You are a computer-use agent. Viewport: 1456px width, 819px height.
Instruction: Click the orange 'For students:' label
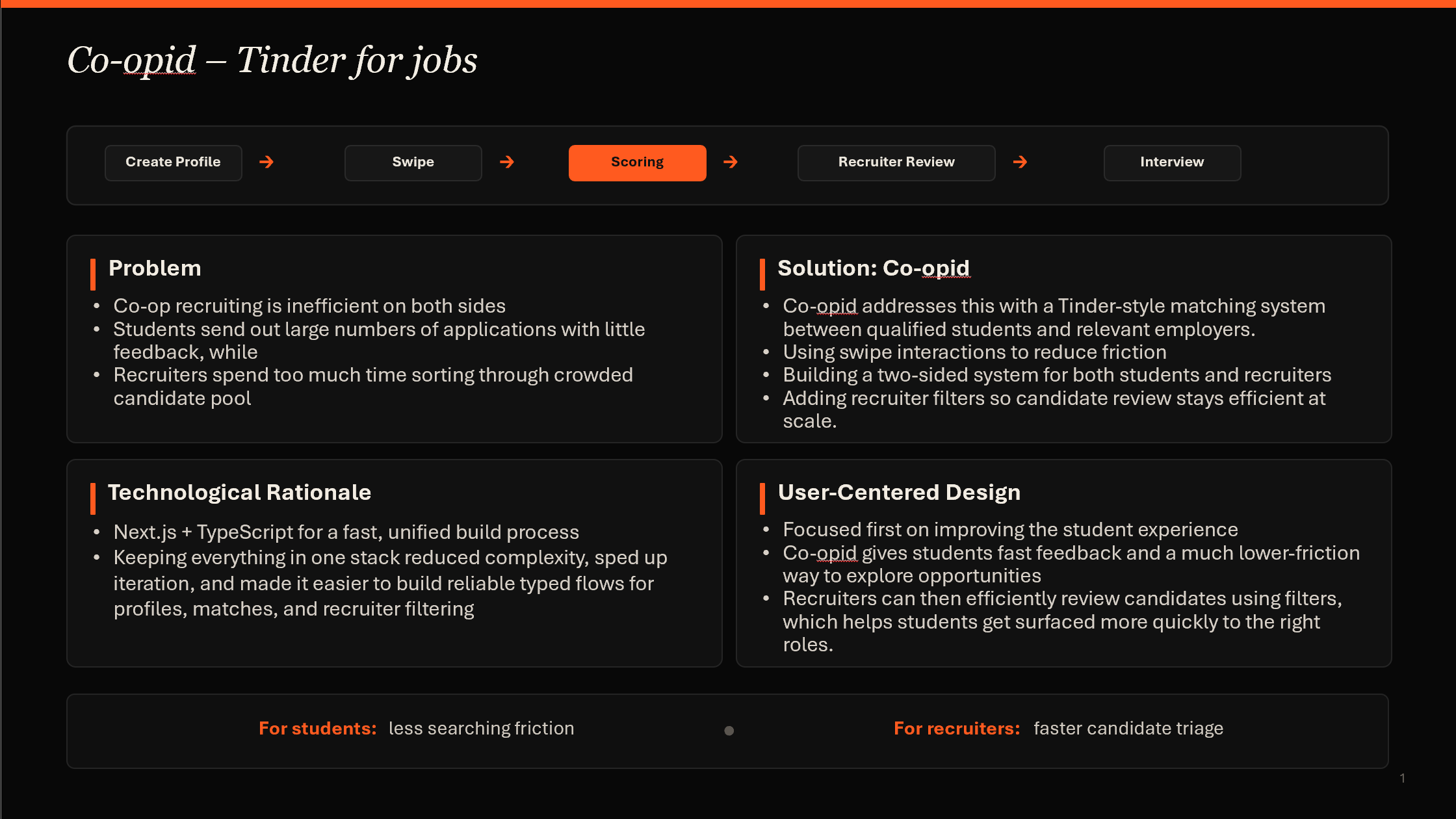click(x=317, y=729)
